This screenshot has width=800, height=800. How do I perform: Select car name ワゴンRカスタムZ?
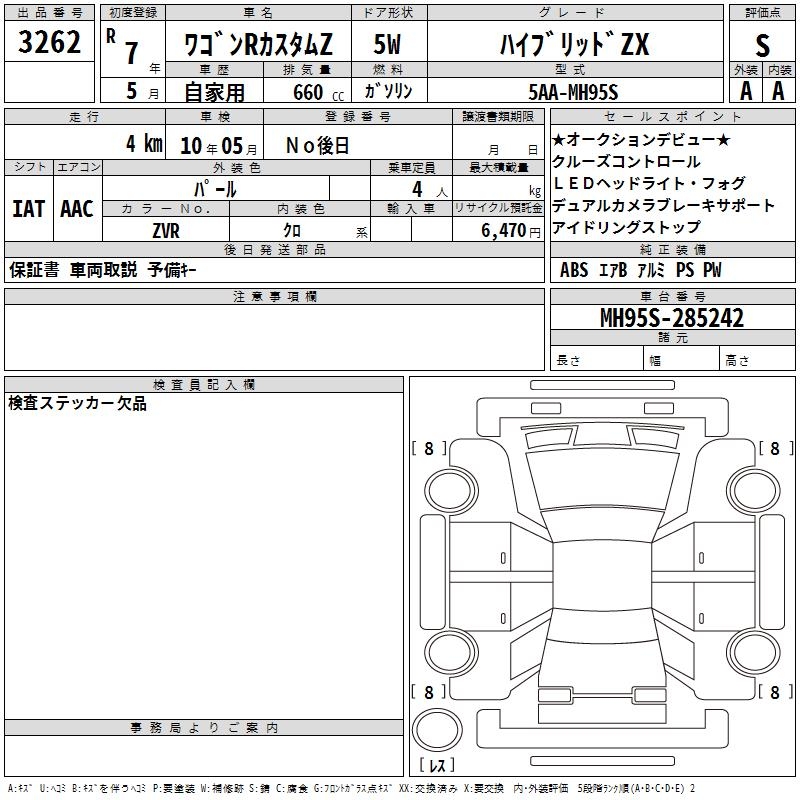tap(258, 44)
